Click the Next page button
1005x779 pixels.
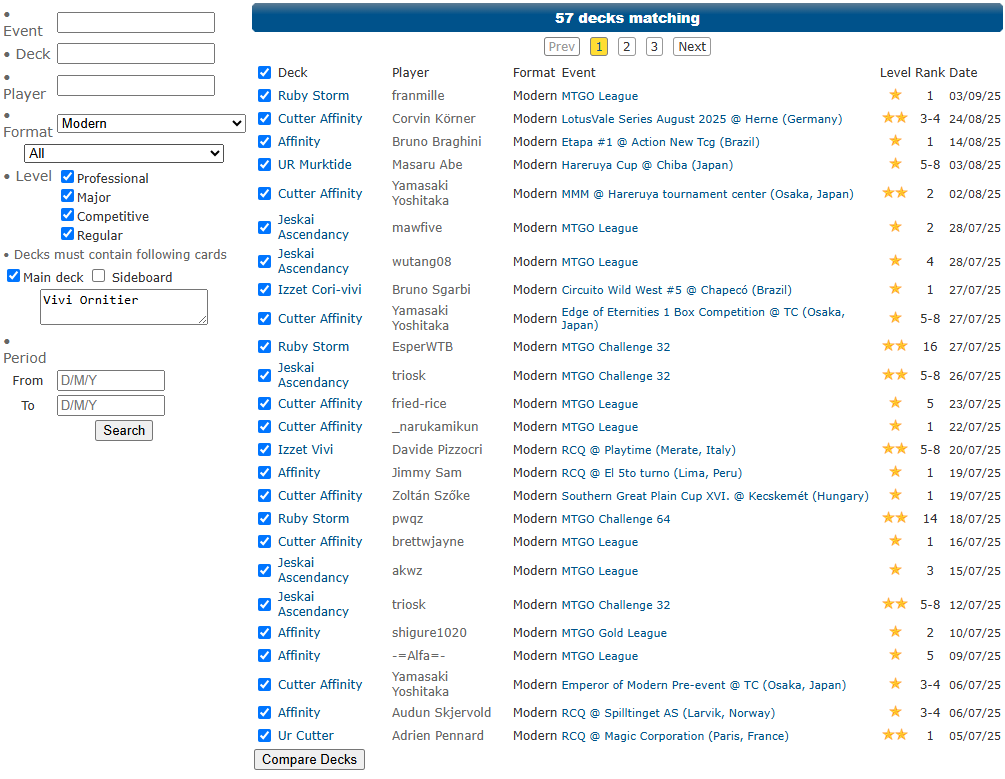tap(692, 47)
